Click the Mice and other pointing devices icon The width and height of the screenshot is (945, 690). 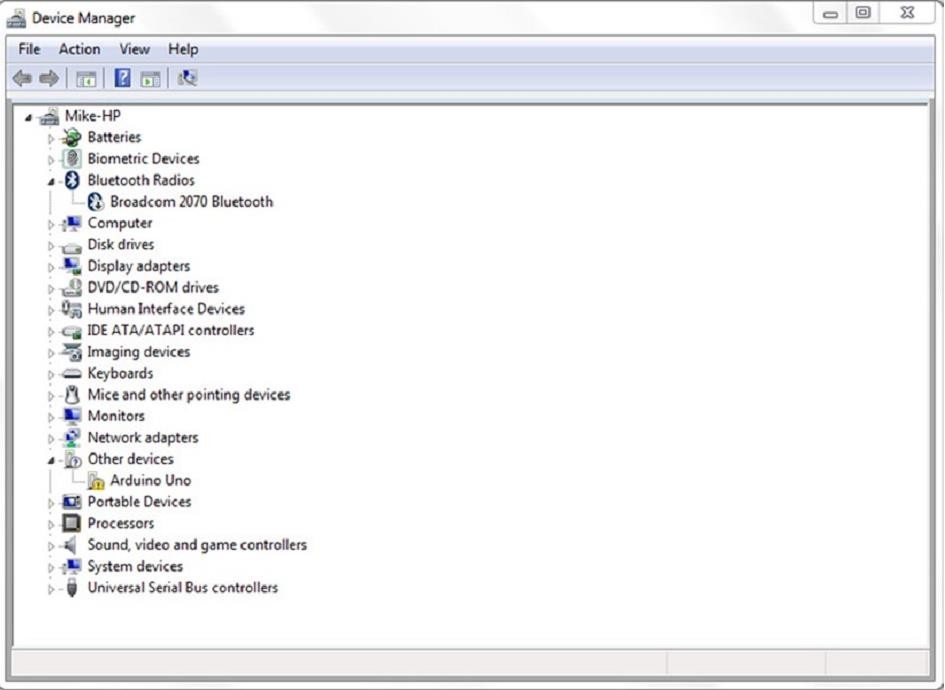(72, 395)
